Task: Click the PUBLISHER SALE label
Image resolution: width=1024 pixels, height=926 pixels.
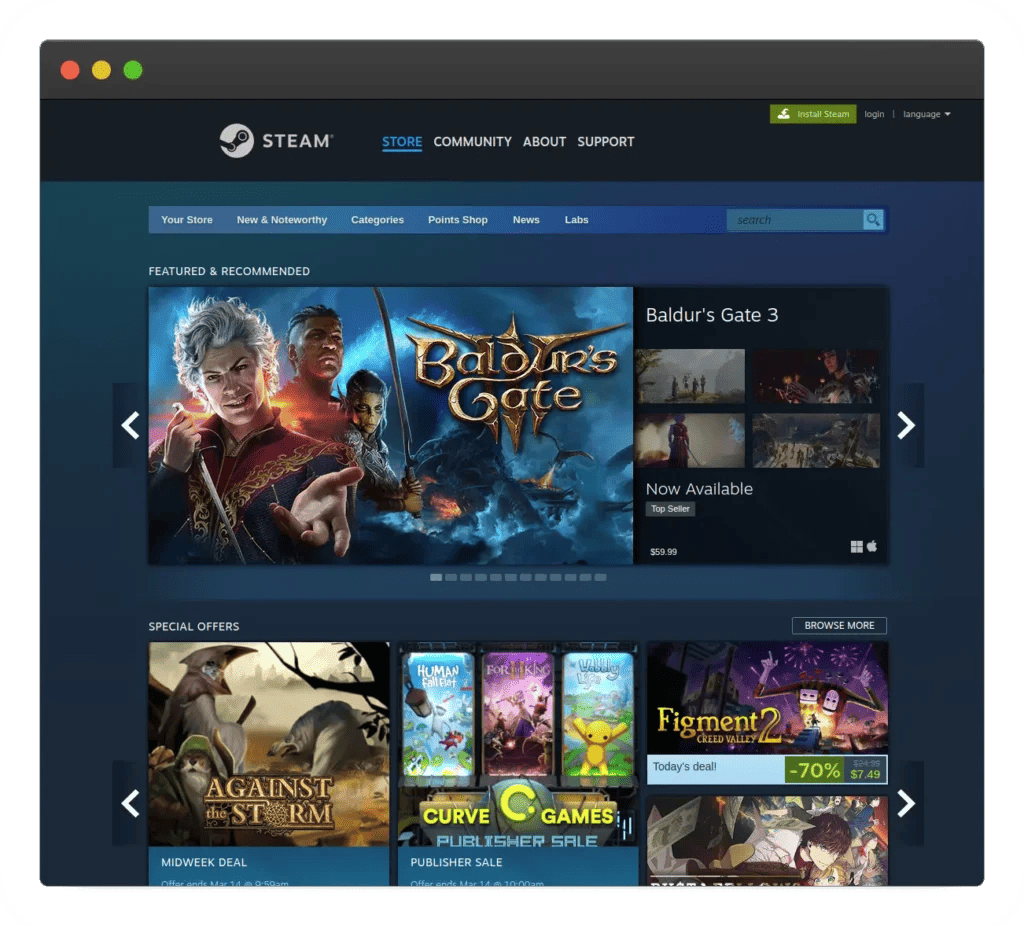Action: pos(456,862)
